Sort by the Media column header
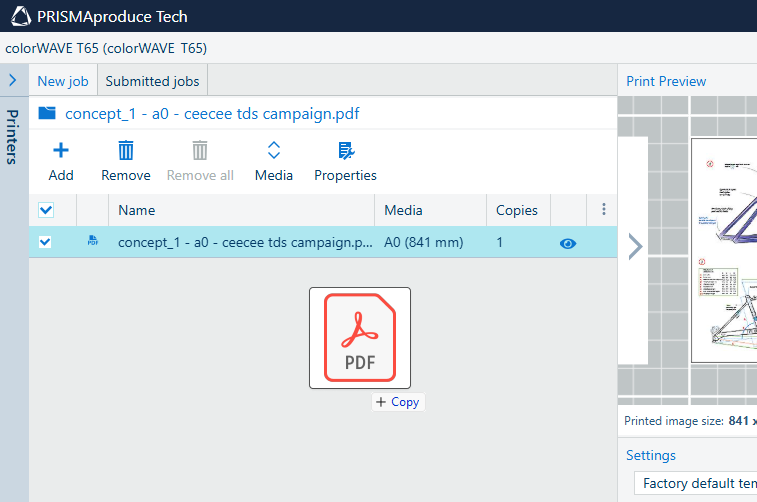 (430, 210)
